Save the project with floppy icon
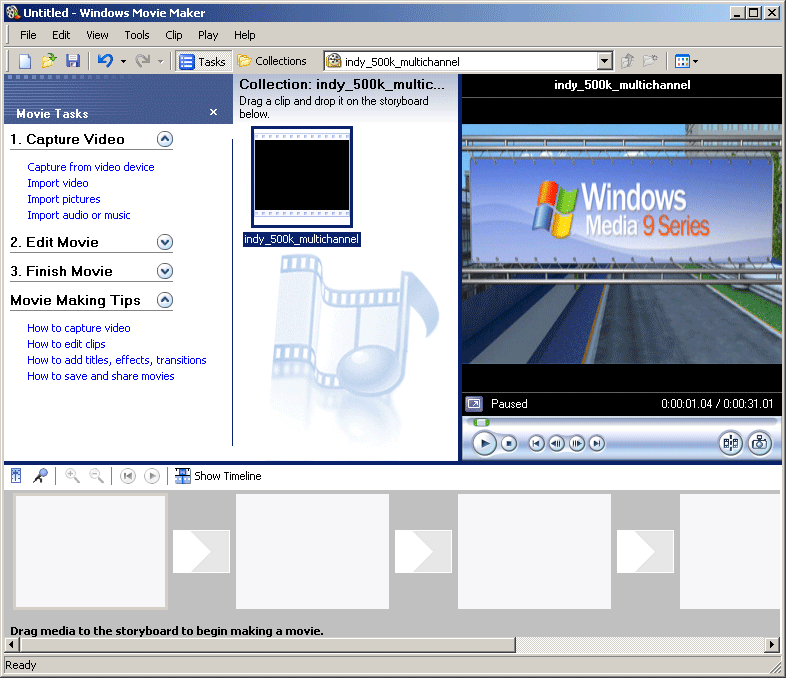 73,61
